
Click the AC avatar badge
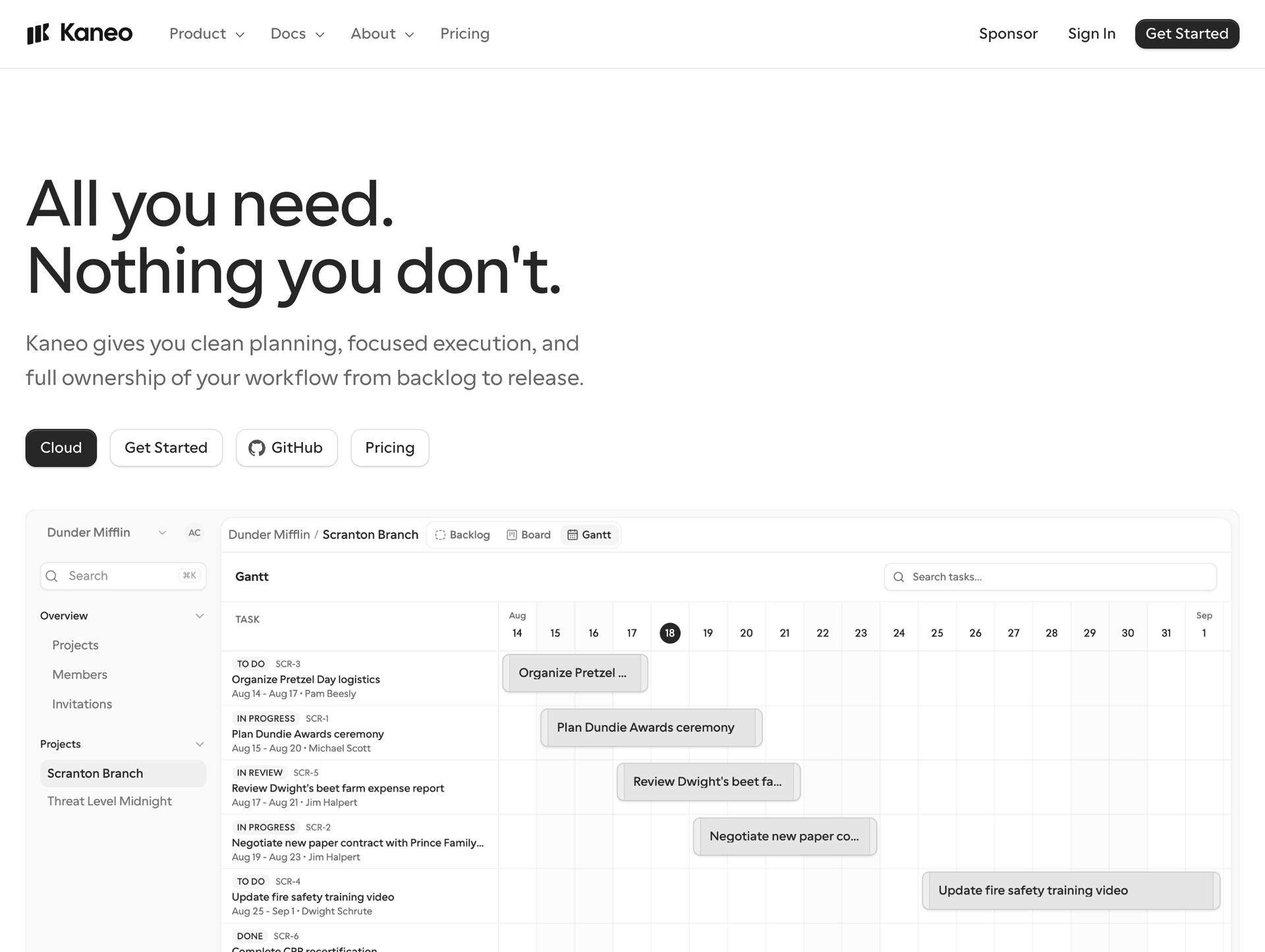tap(194, 533)
